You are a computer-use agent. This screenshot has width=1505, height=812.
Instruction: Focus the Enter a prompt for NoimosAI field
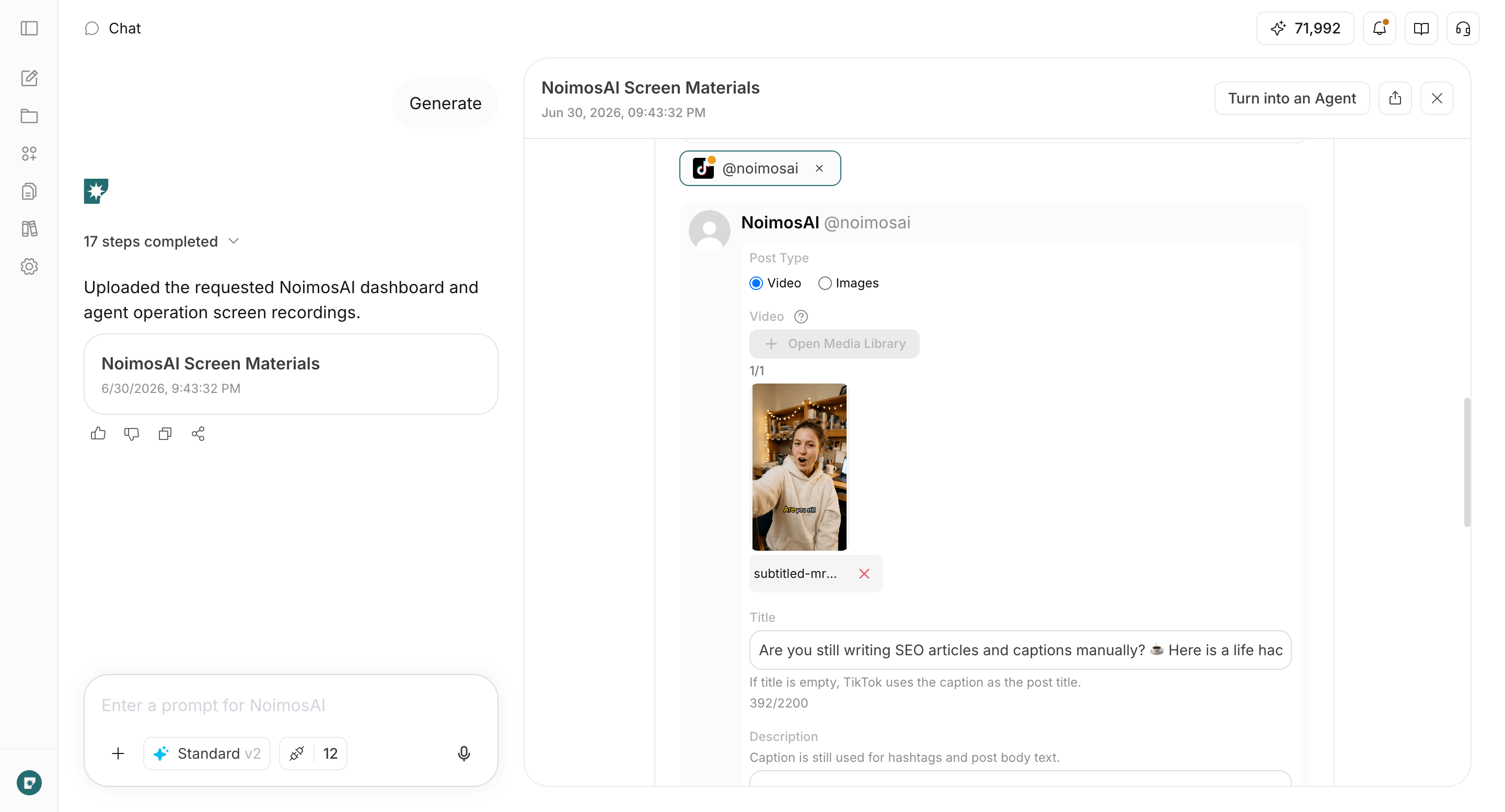291,705
